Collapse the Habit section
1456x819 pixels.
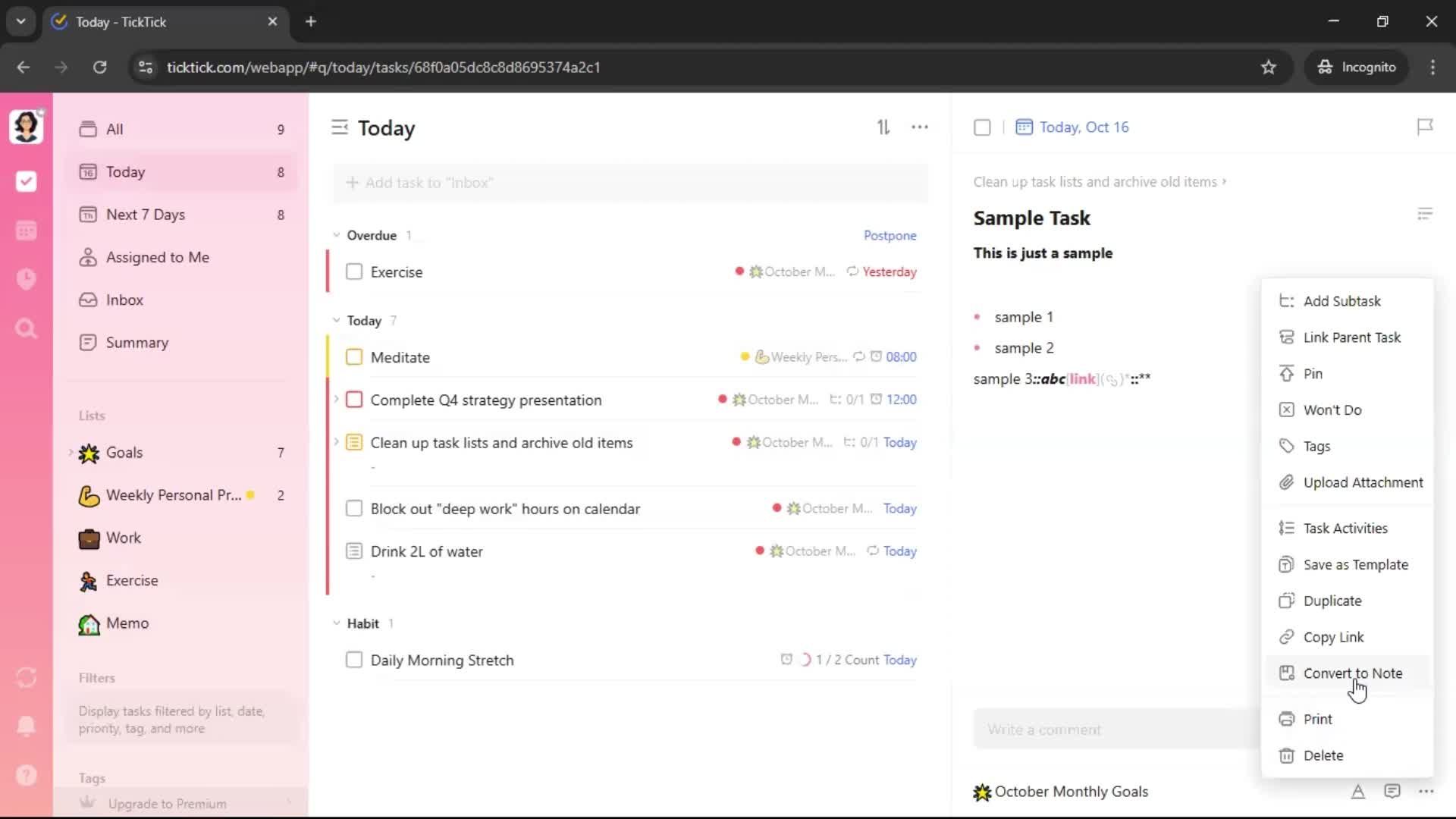pyautogui.click(x=337, y=623)
